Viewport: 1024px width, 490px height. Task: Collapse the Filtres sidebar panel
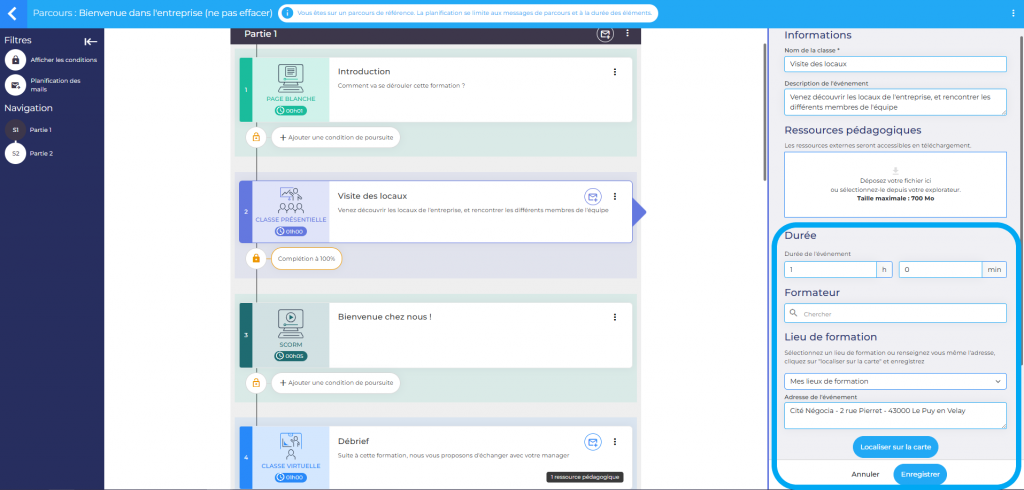click(x=90, y=41)
